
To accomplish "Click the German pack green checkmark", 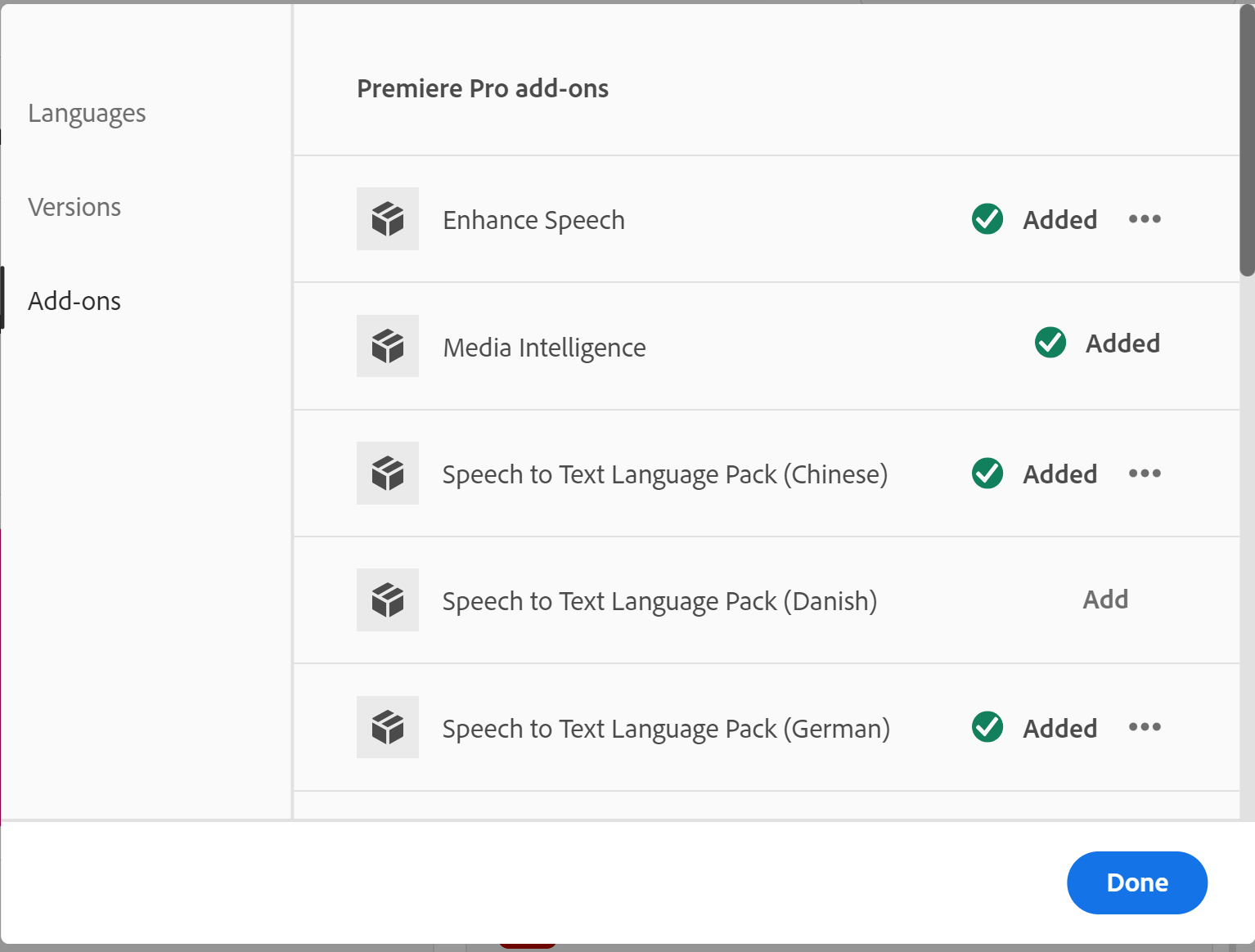I will 987,727.
